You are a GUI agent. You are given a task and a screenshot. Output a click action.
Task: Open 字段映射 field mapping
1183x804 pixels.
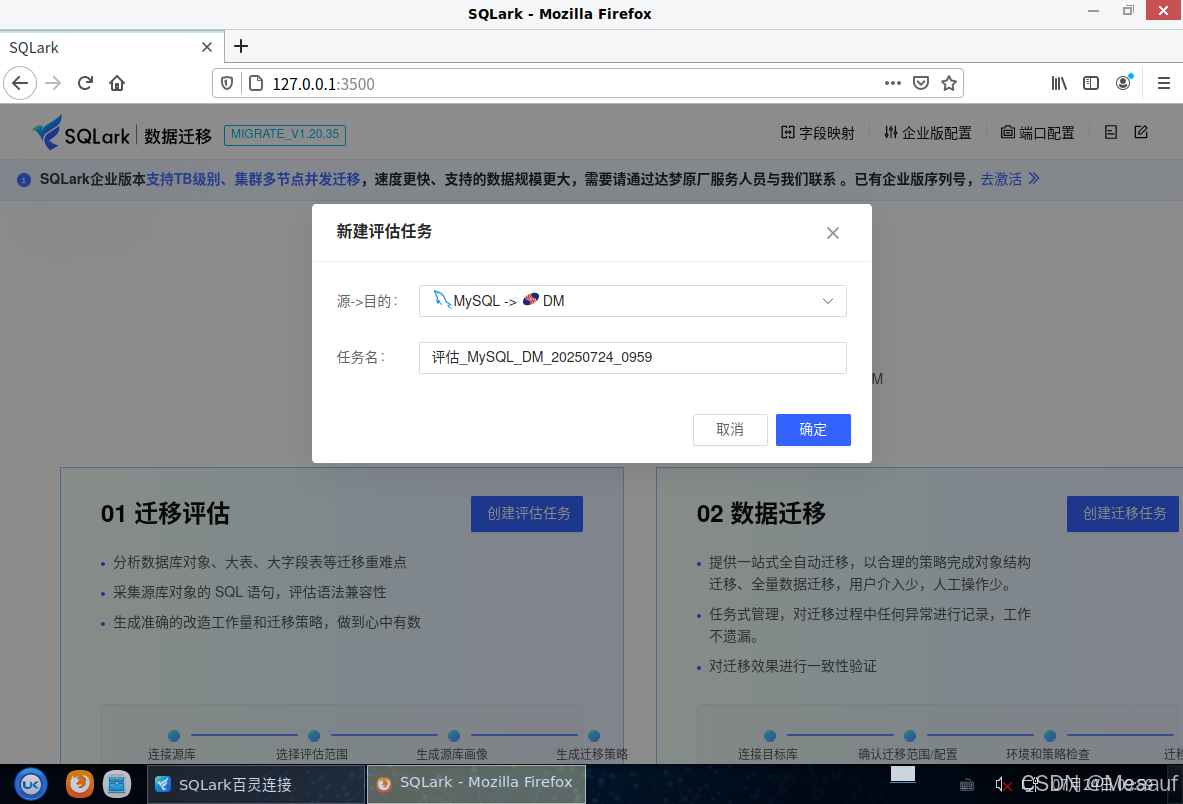tap(818, 133)
